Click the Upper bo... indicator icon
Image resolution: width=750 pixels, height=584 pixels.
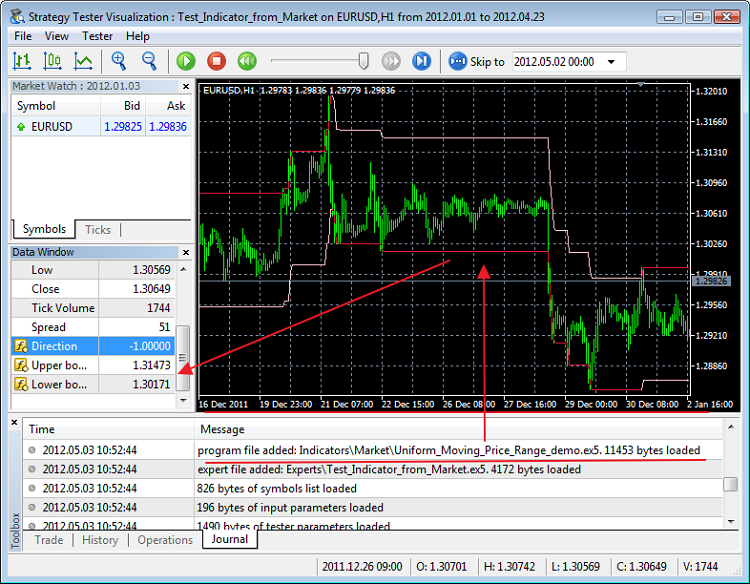click(x=21, y=365)
